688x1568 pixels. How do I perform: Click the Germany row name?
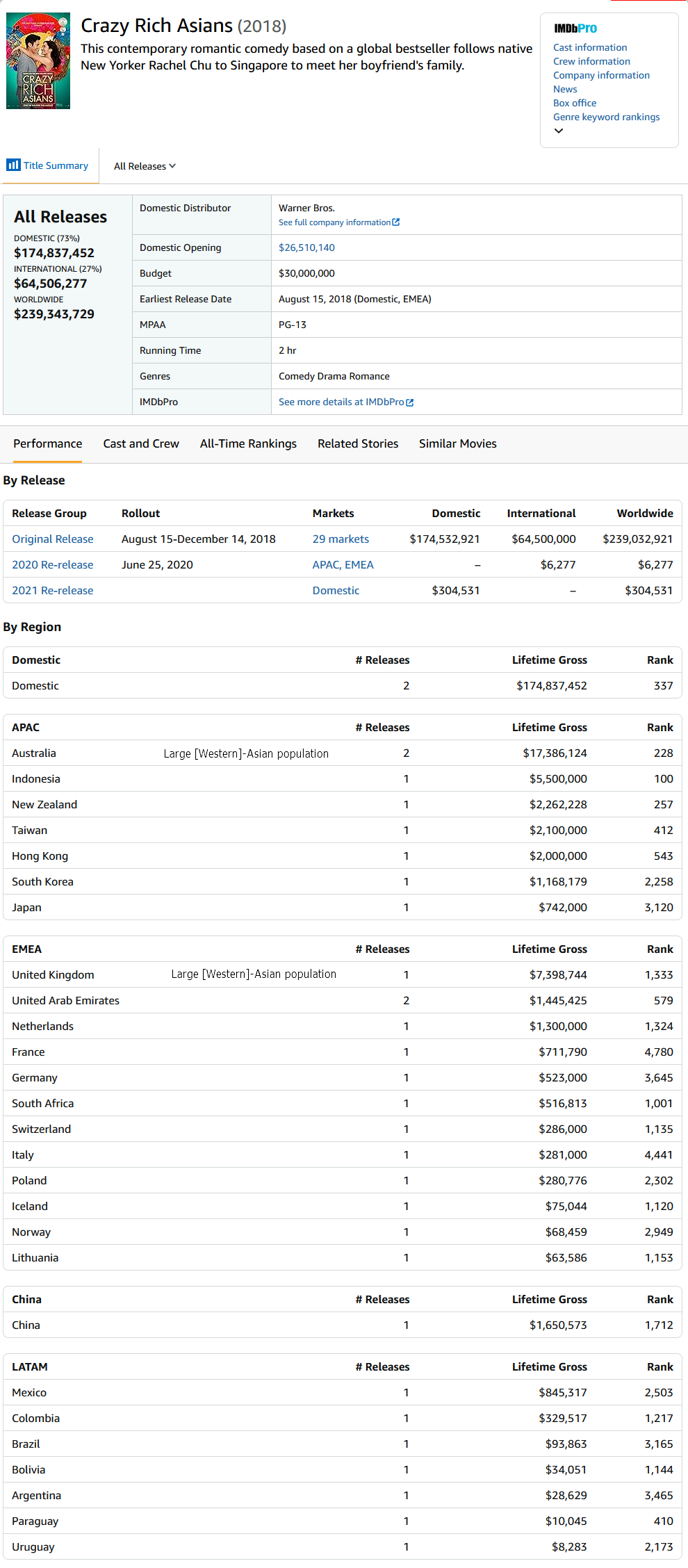click(x=35, y=1077)
